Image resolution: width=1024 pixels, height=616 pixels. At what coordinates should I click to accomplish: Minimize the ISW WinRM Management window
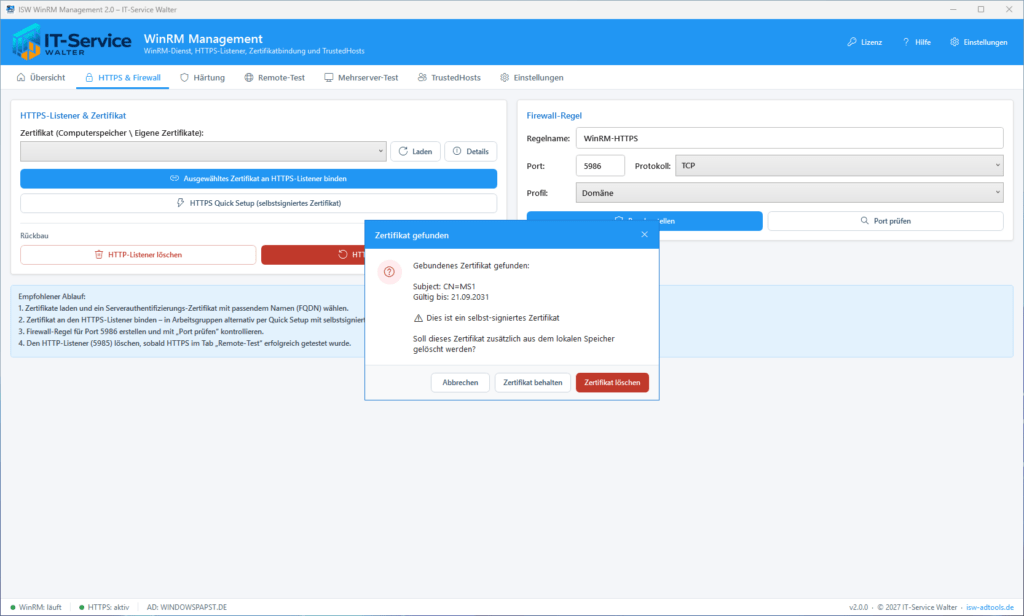click(953, 9)
